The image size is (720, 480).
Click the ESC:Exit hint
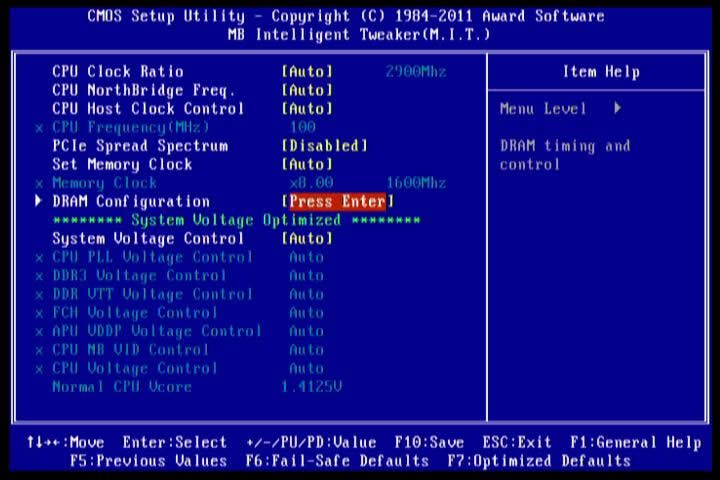pos(517,443)
